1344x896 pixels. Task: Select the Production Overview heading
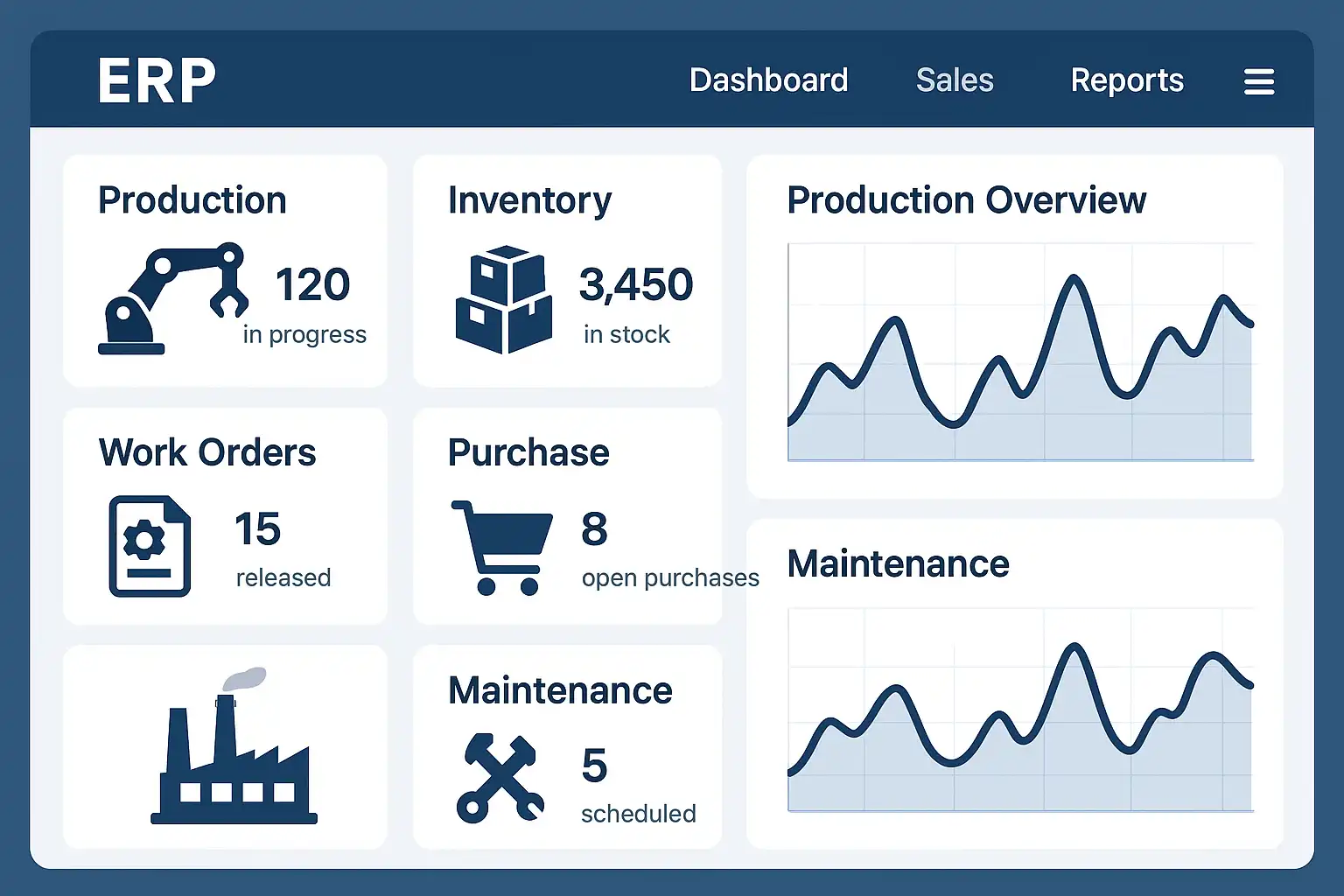tap(966, 200)
